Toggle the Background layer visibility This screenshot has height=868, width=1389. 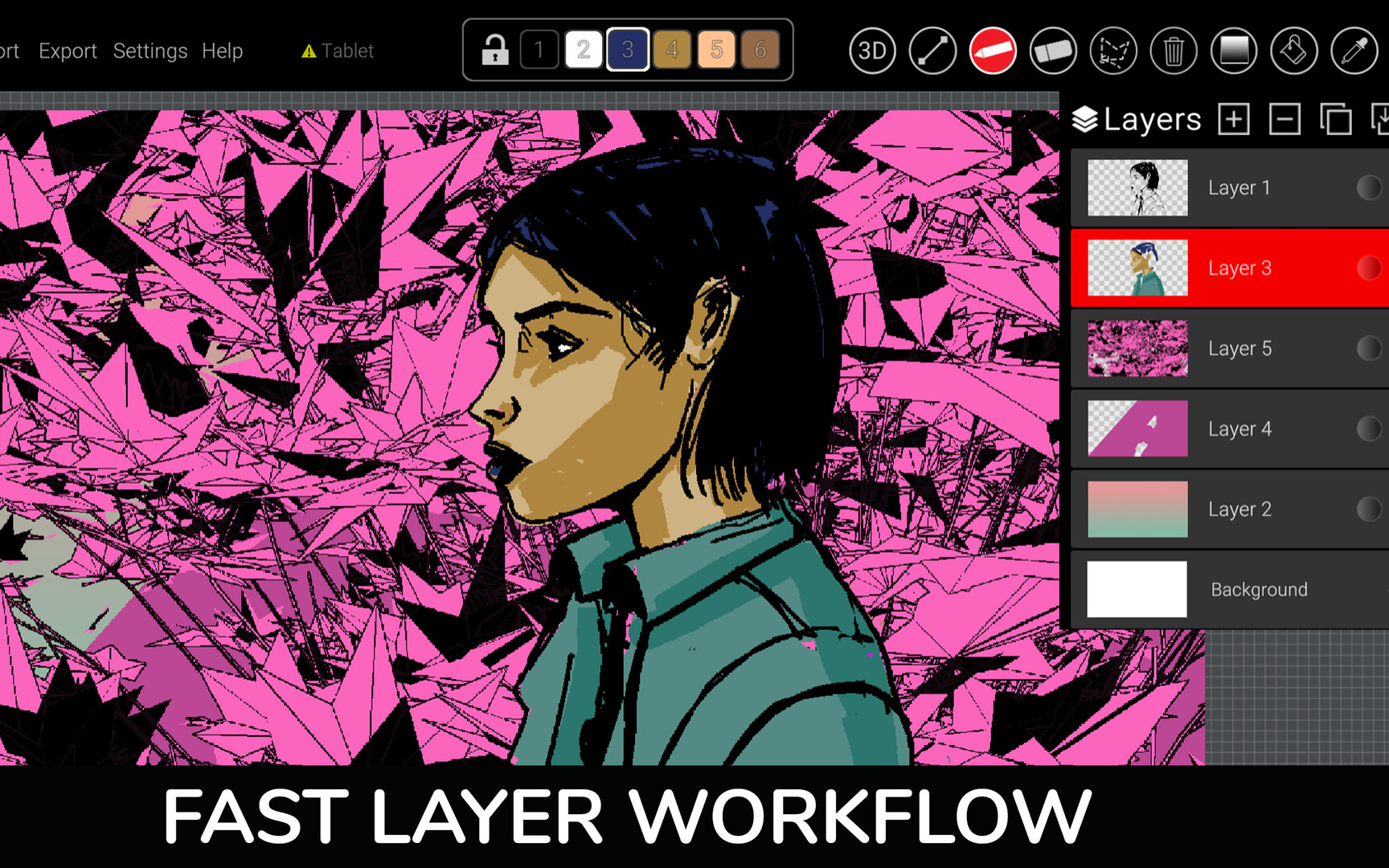coord(1366,589)
